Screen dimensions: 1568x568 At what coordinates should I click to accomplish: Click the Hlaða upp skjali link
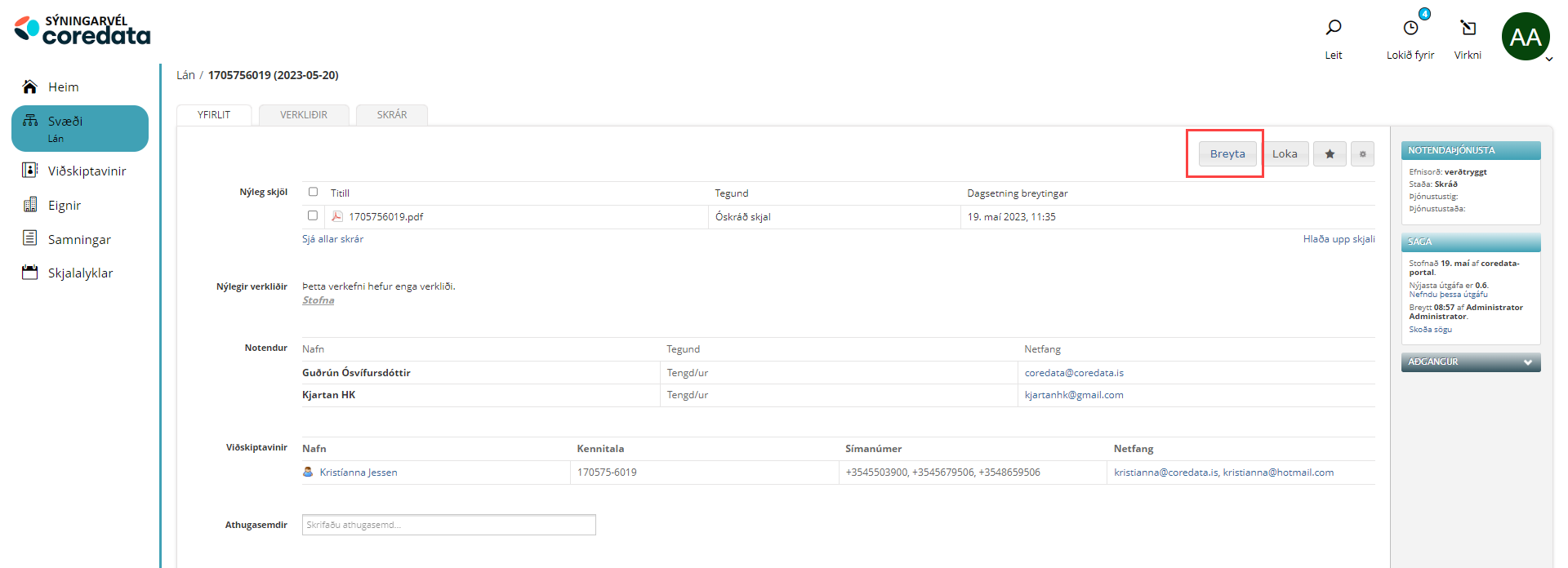tap(1339, 239)
